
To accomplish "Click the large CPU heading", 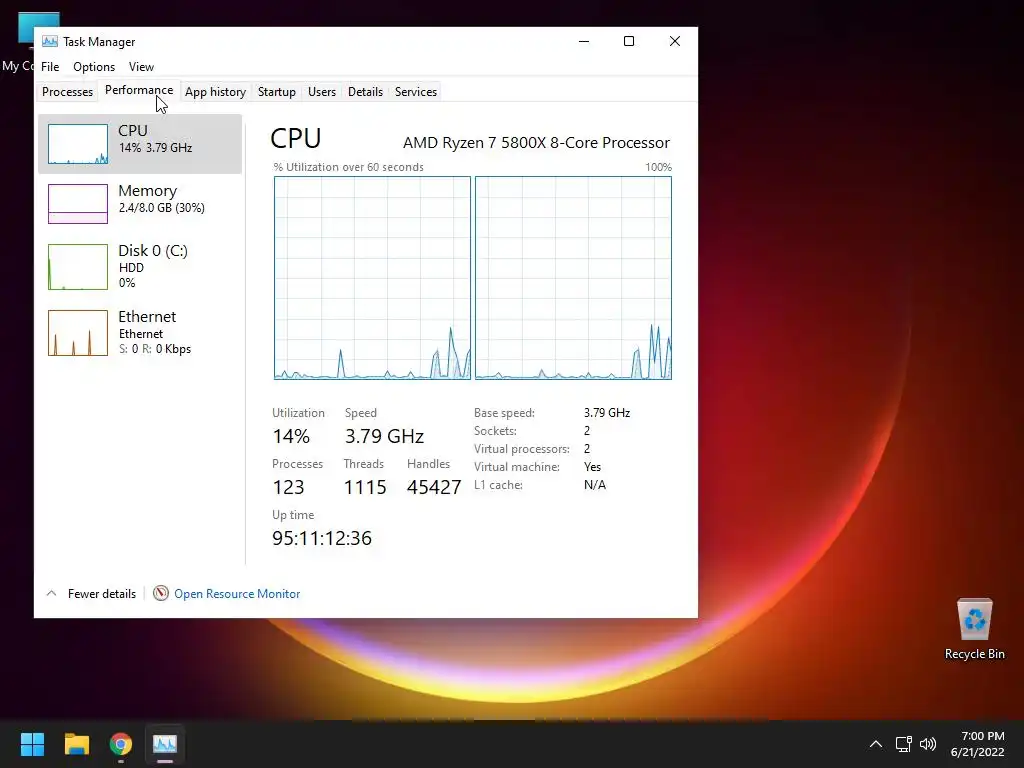I will 296,138.
